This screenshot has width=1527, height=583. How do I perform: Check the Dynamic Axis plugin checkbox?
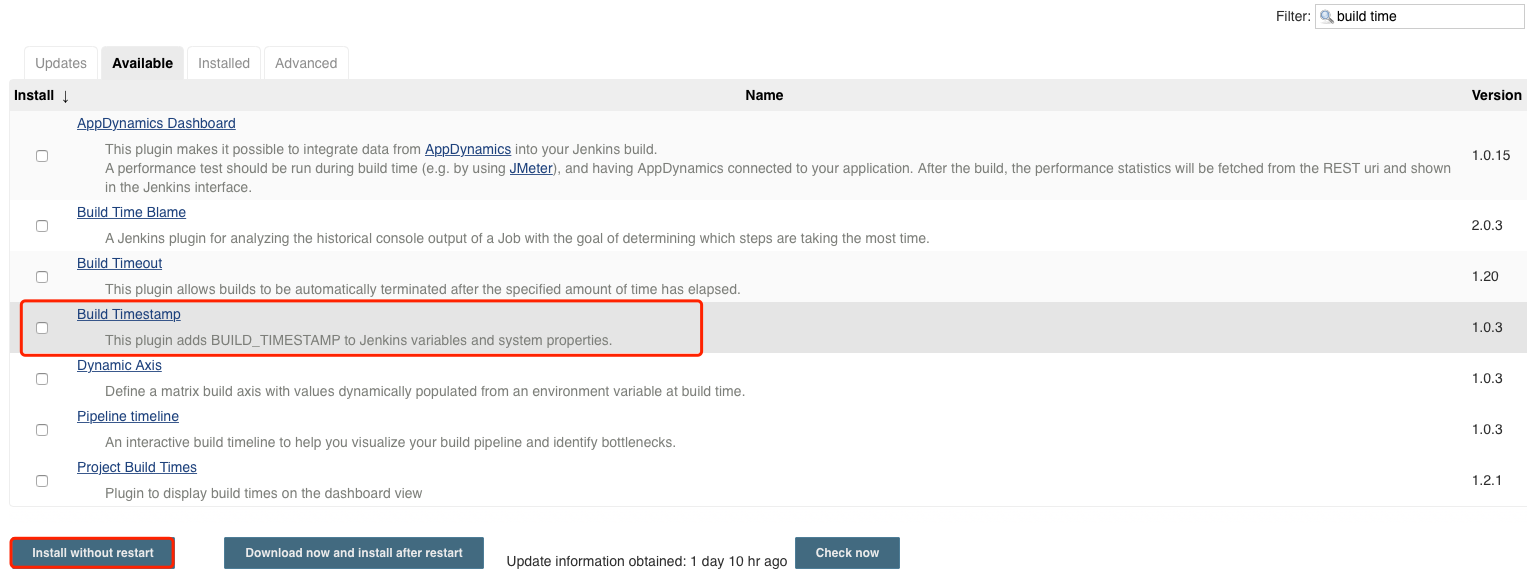pyautogui.click(x=42, y=379)
